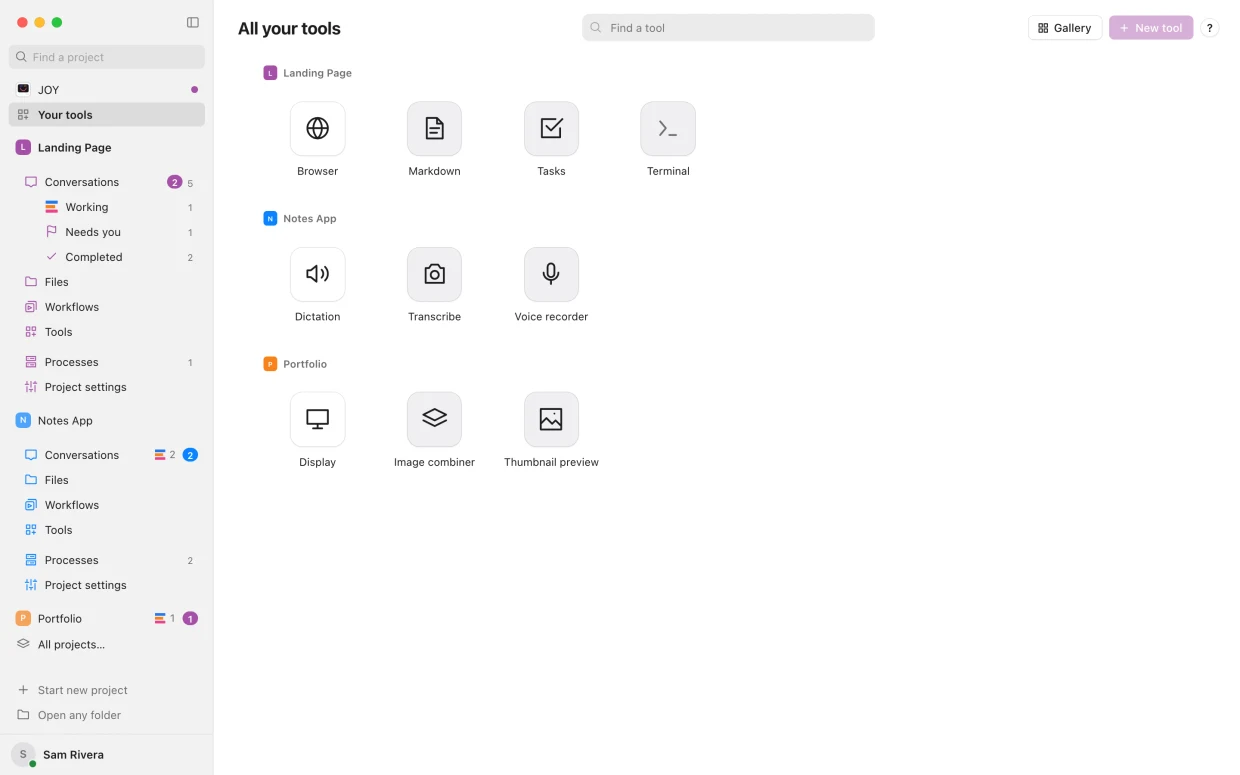Click the purple 2 badge on Landing Page Conversations

coord(174,182)
